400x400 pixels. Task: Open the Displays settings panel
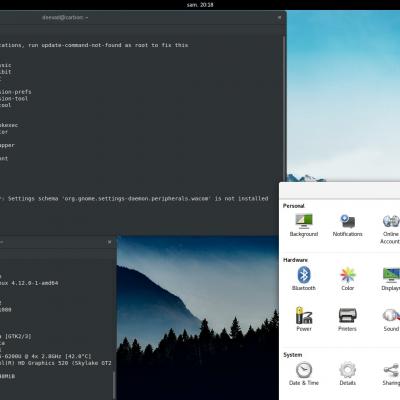[391, 278]
